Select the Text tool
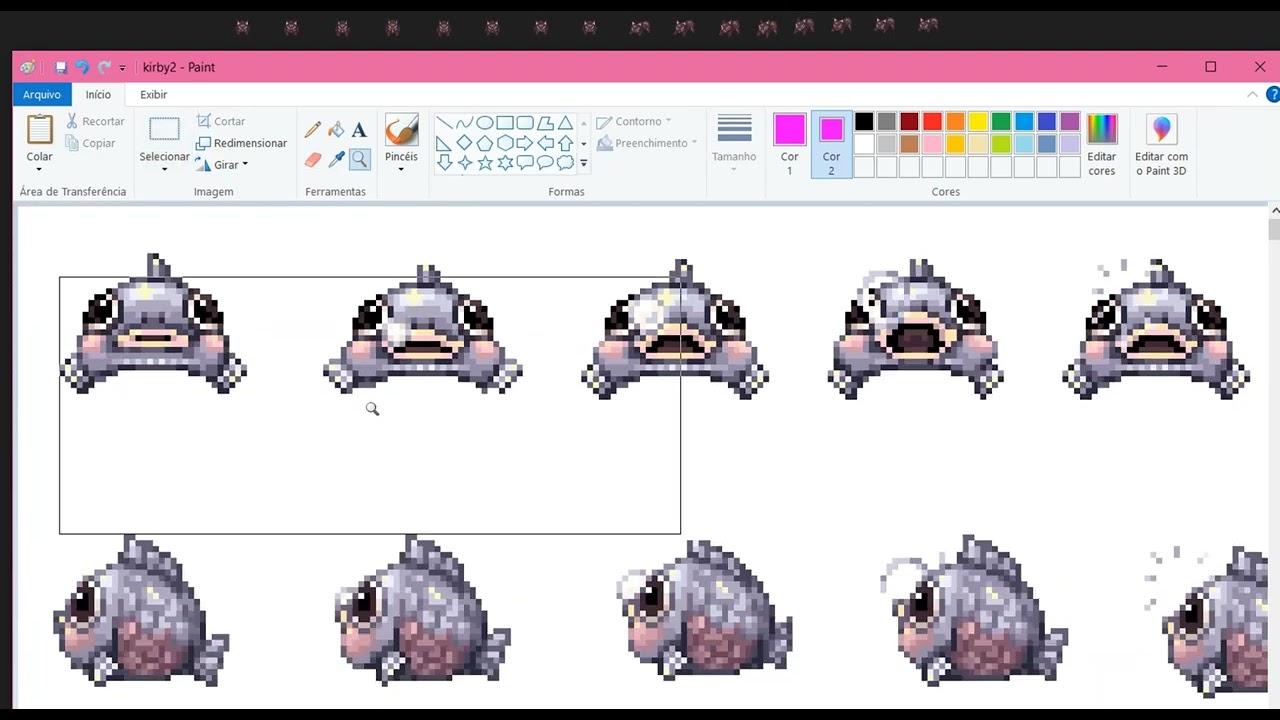This screenshot has width=1280, height=720. [359, 130]
